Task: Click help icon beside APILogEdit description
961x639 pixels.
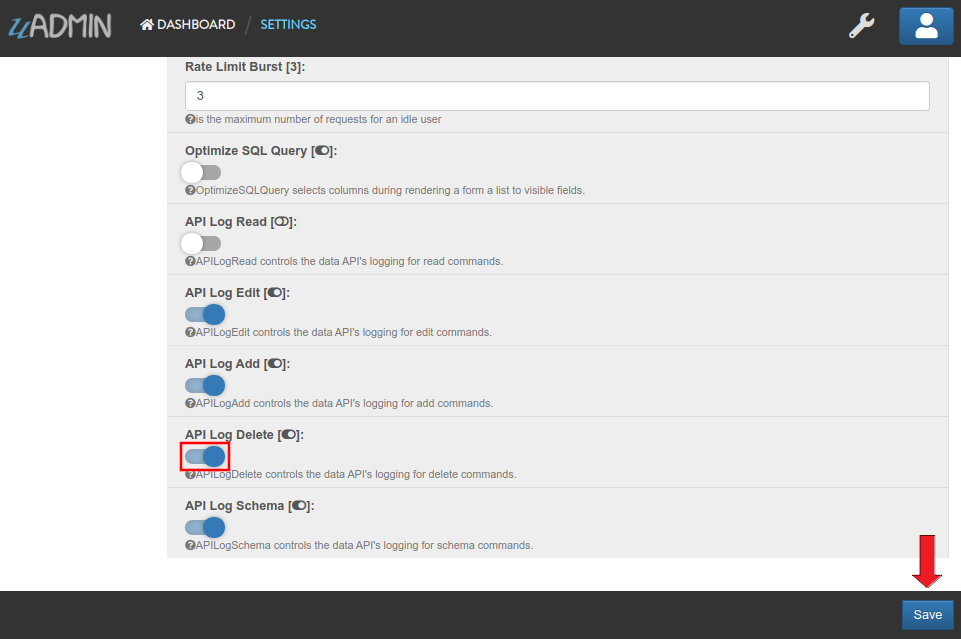Action: tap(190, 333)
